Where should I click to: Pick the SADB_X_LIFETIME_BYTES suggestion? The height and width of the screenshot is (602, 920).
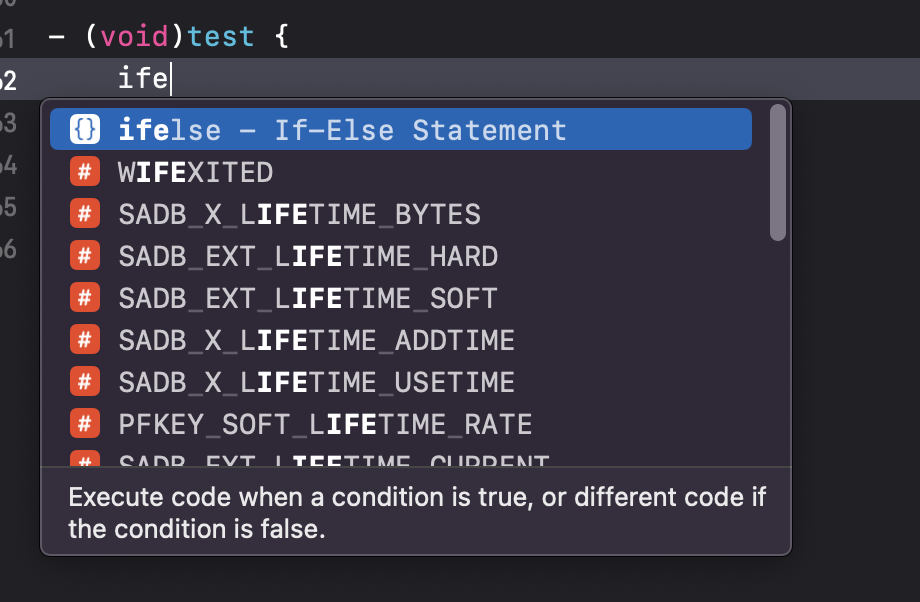coord(299,214)
